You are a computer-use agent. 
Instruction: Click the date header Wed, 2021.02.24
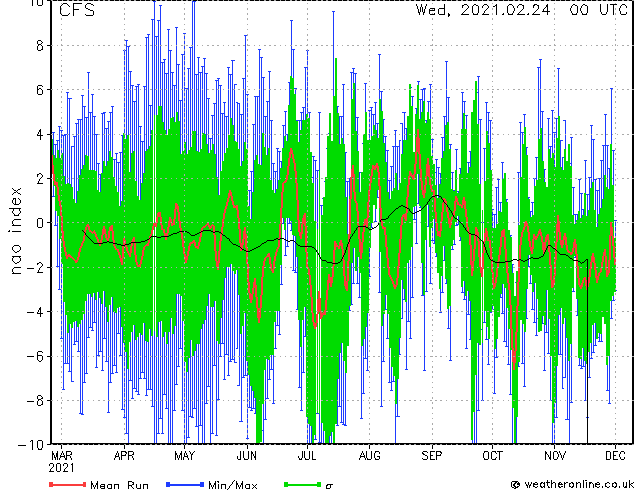point(483,10)
